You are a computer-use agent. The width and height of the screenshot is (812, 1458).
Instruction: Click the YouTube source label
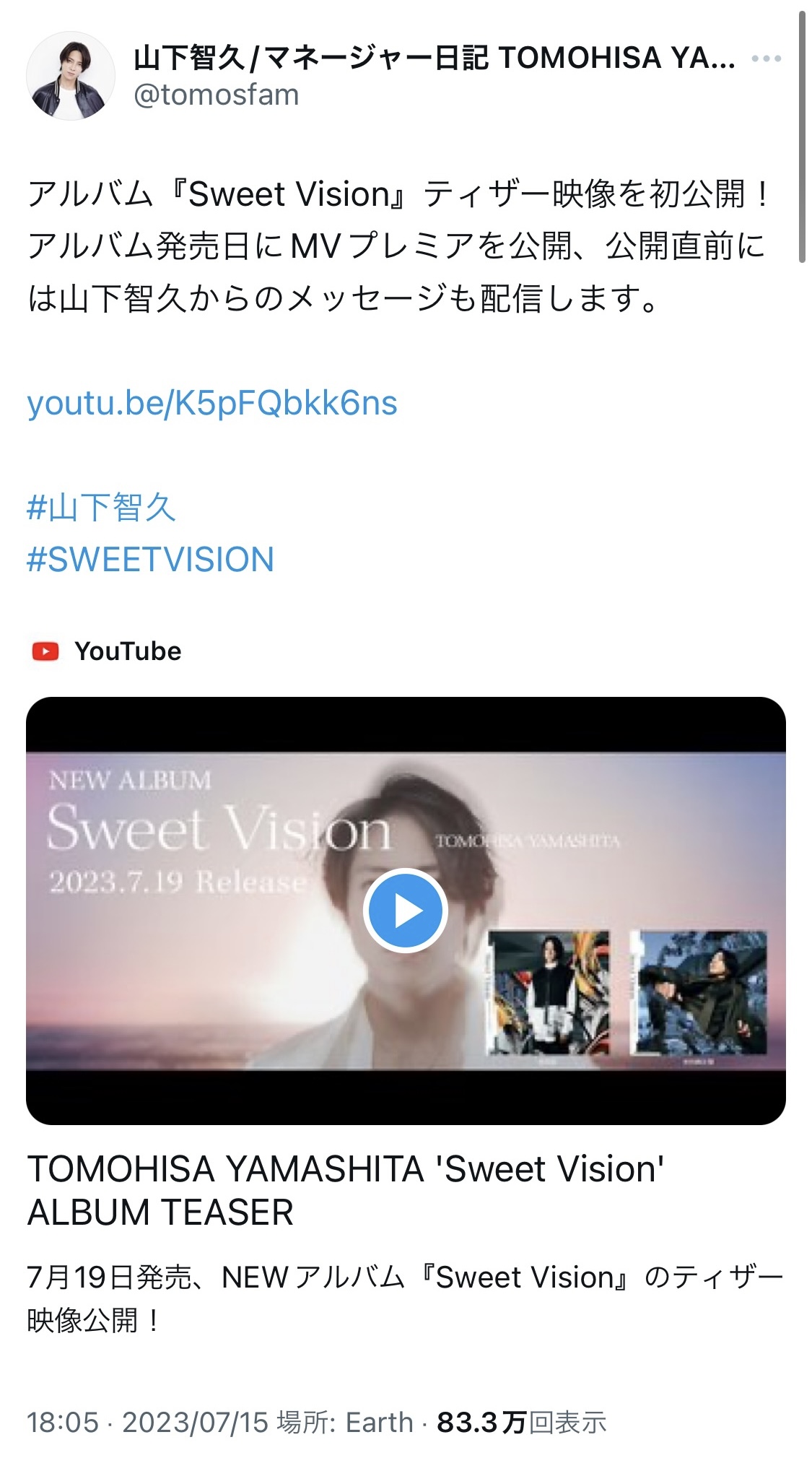tap(128, 651)
